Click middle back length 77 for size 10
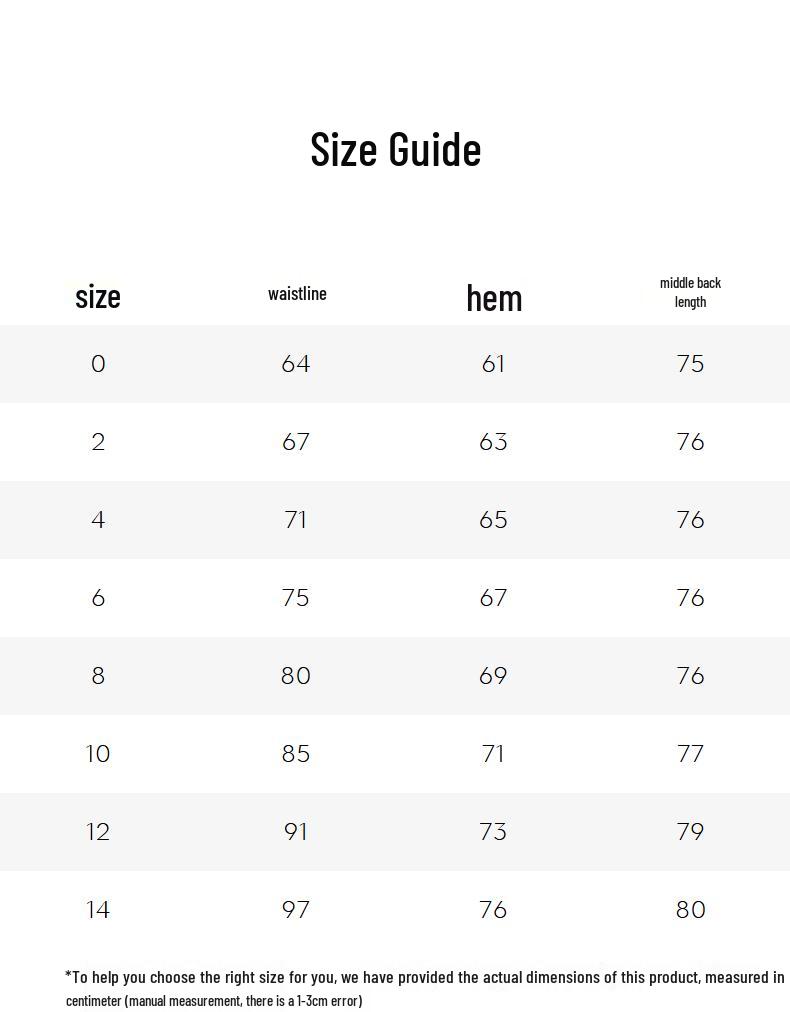The image size is (790, 1012). pyautogui.click(x=690, y=754)
